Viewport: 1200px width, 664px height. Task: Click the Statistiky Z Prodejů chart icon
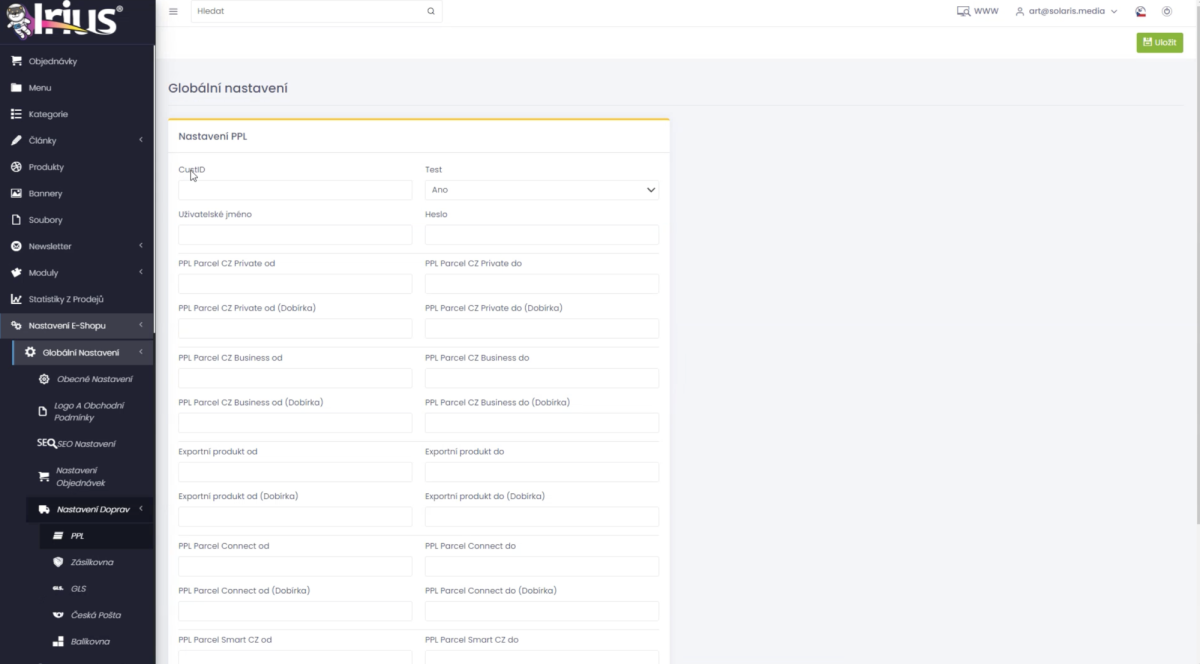click(x=16, y=299)
